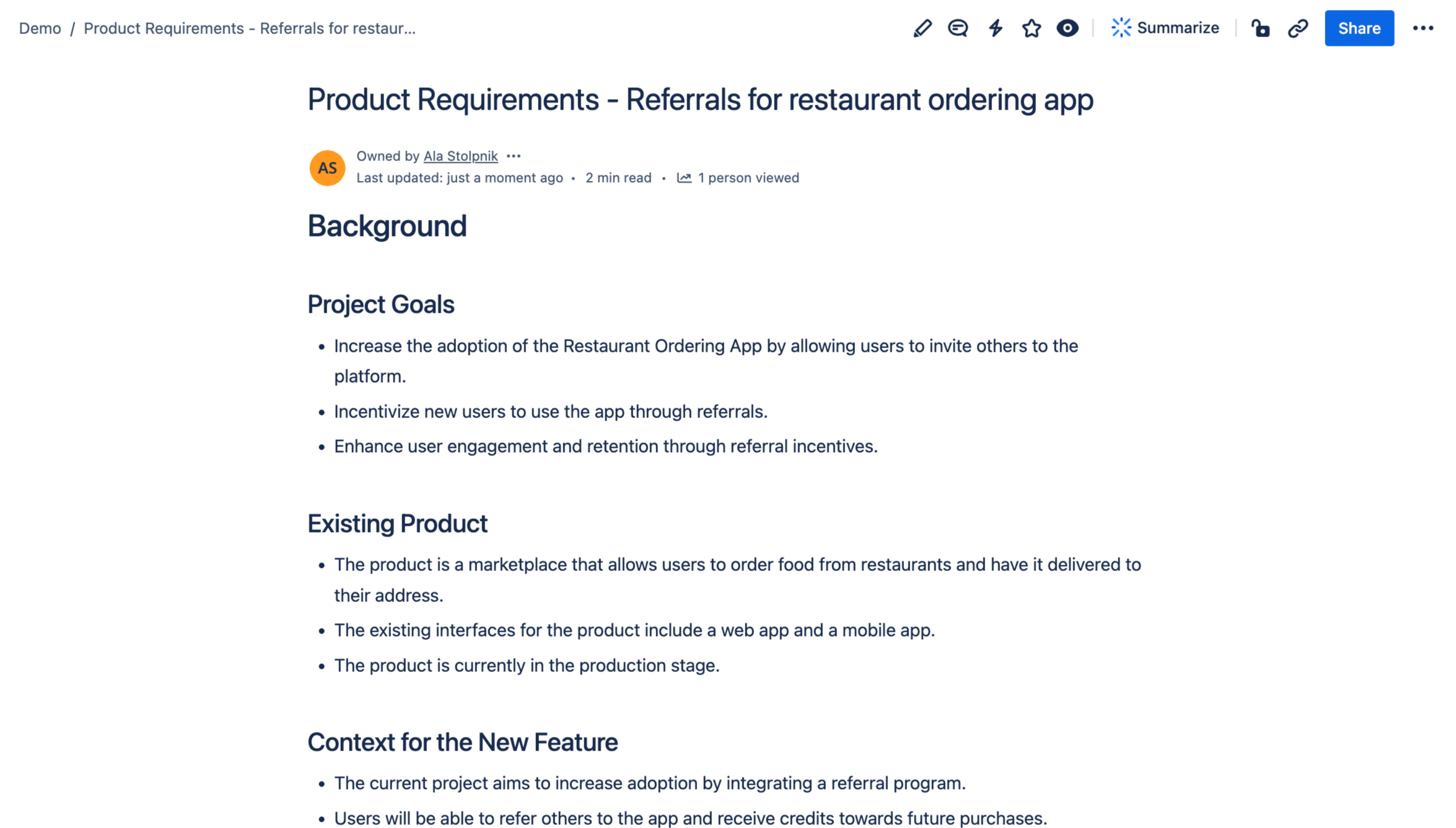The height and width of the screenshot is (828, 1456).
Task: Click the Project Goals heading
Action: pos(380,304)
